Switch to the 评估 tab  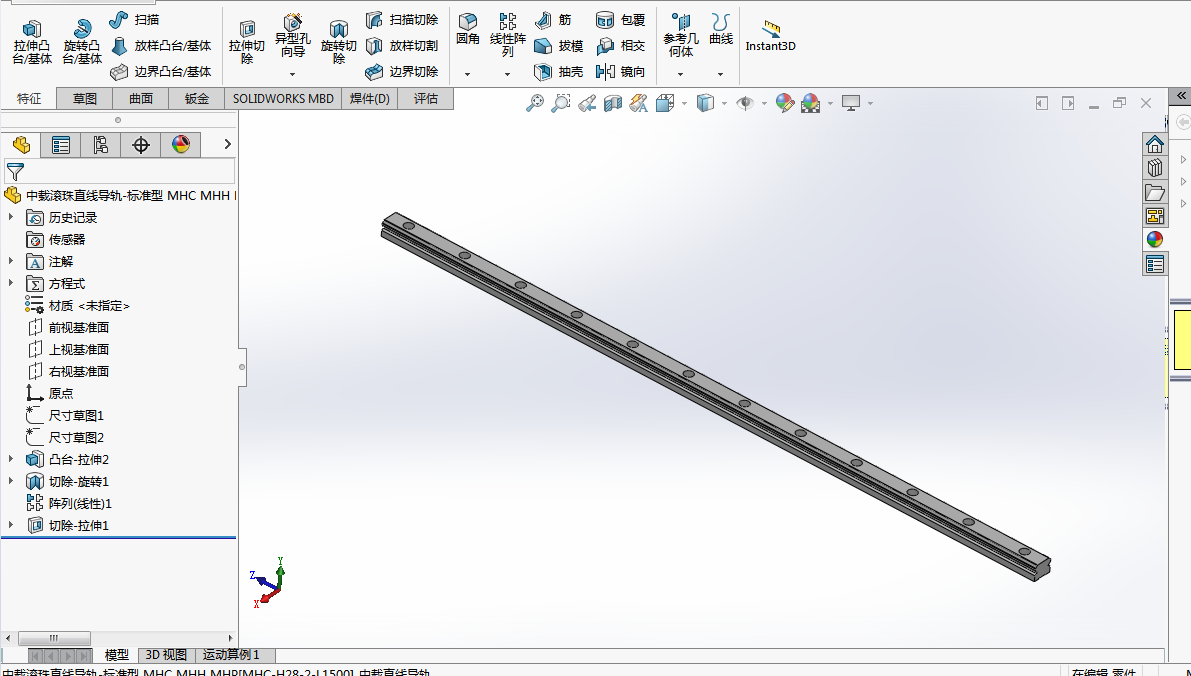[x=425, y=99]
